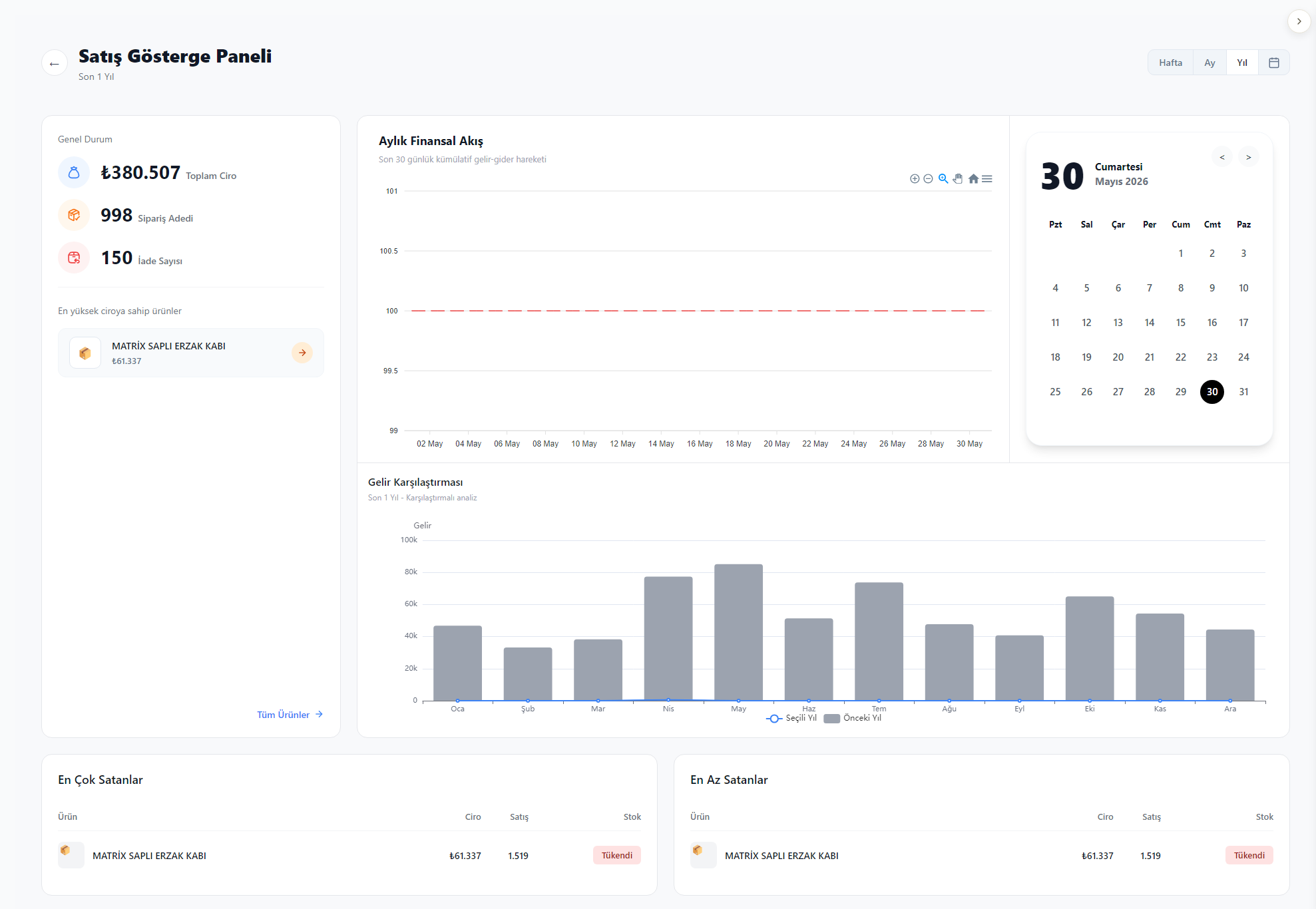
Task: Activate the magnifier selection zoom tool
Action: 943,179
